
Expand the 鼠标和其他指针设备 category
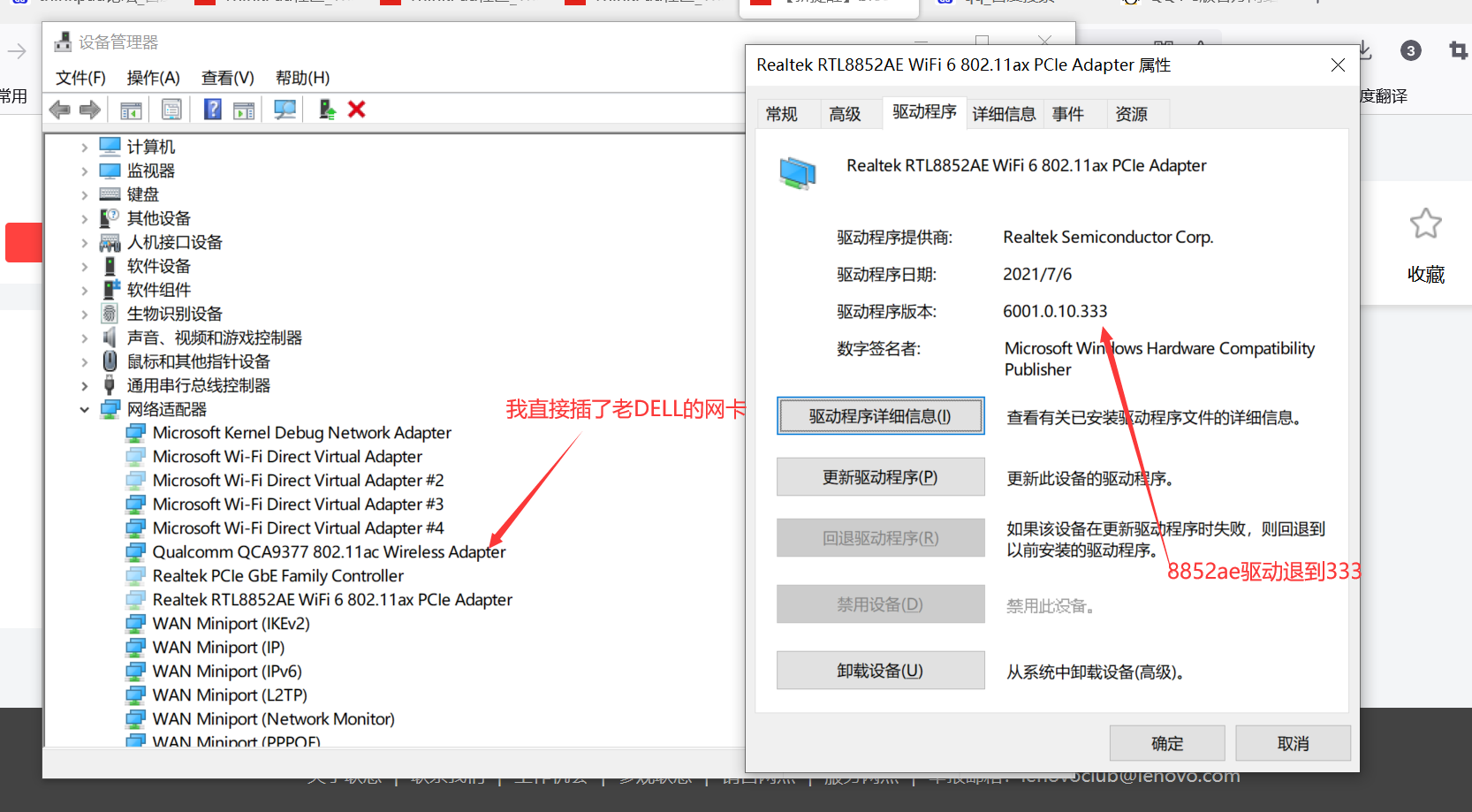tap(85, 361)
